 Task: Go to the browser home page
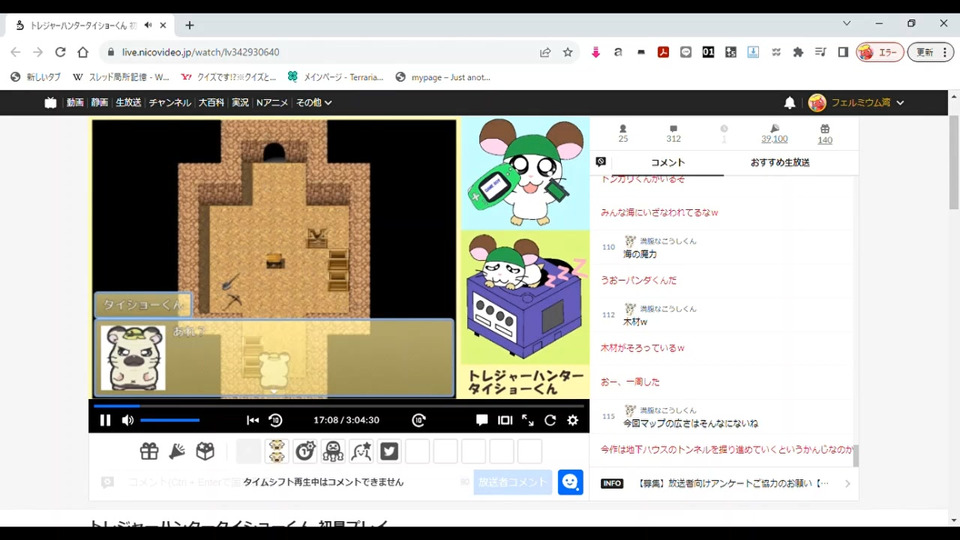pyautogui.click(x=83, y=52)
